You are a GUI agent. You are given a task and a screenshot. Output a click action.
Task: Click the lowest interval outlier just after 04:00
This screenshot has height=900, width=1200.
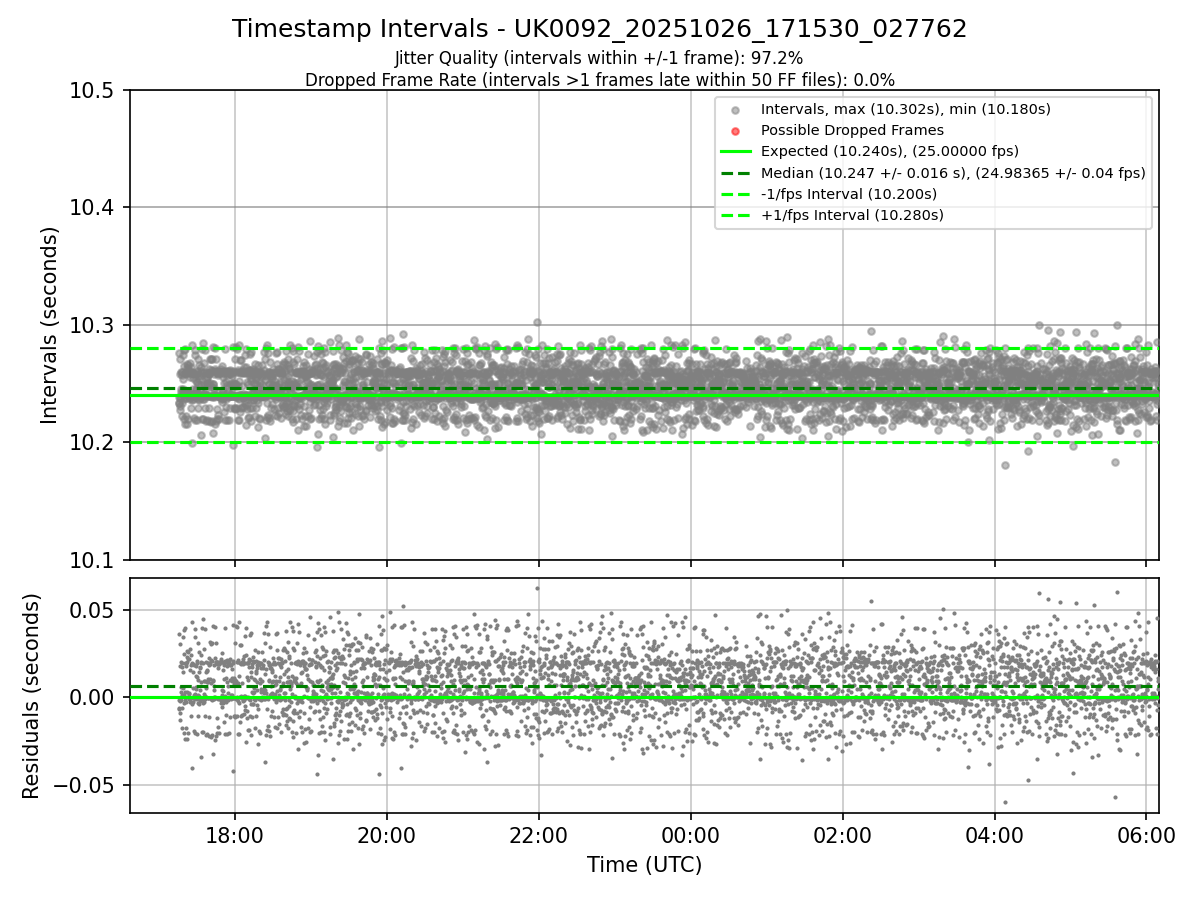pyautogui.click(x=1005, y=465)
